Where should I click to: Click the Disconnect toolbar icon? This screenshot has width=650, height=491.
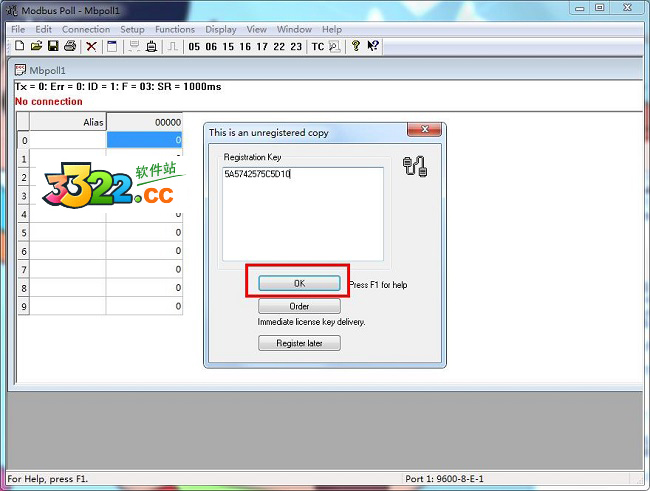(152, 46)
